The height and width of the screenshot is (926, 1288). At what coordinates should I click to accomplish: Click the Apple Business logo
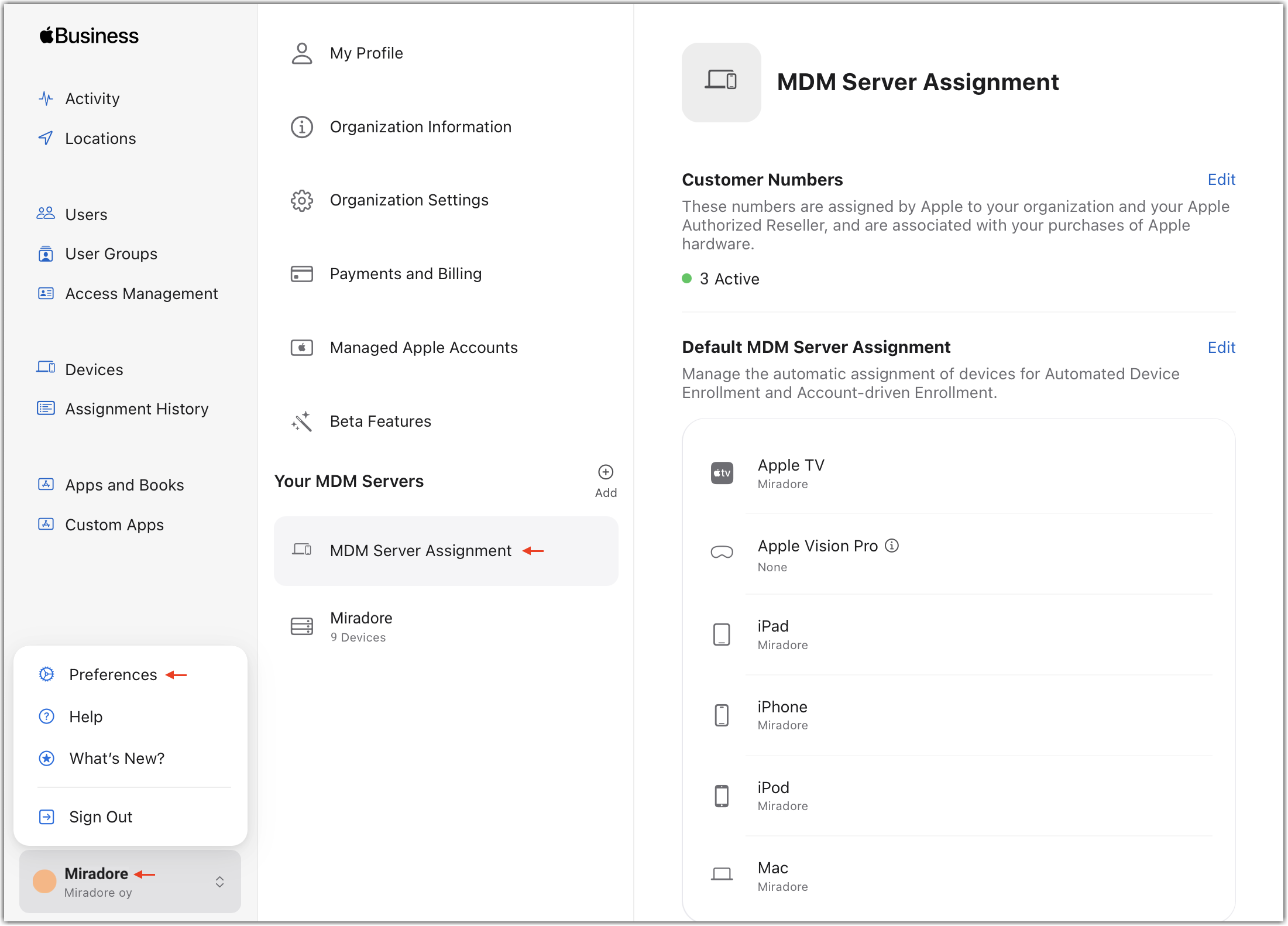click(89, 36)
